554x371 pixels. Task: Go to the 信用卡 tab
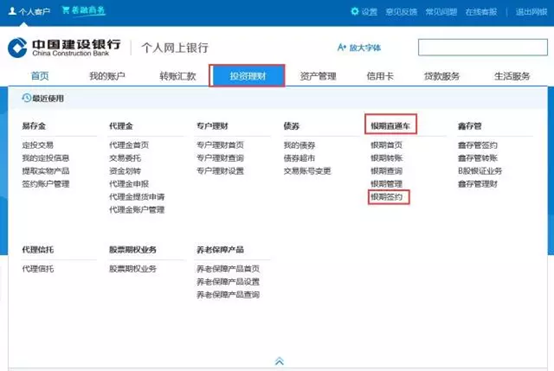(x=380, y=76)
